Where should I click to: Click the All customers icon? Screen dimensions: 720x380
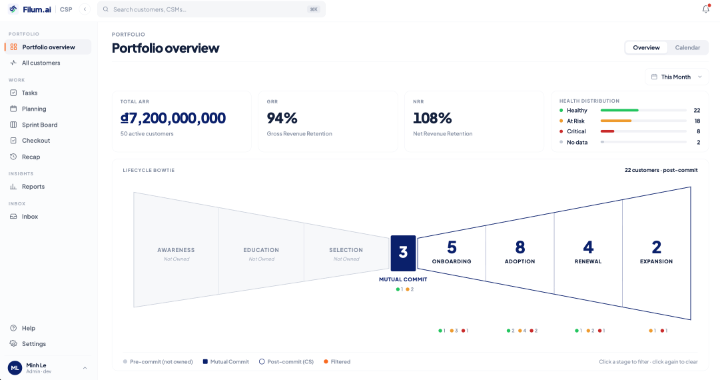click(x=13, y=63)
